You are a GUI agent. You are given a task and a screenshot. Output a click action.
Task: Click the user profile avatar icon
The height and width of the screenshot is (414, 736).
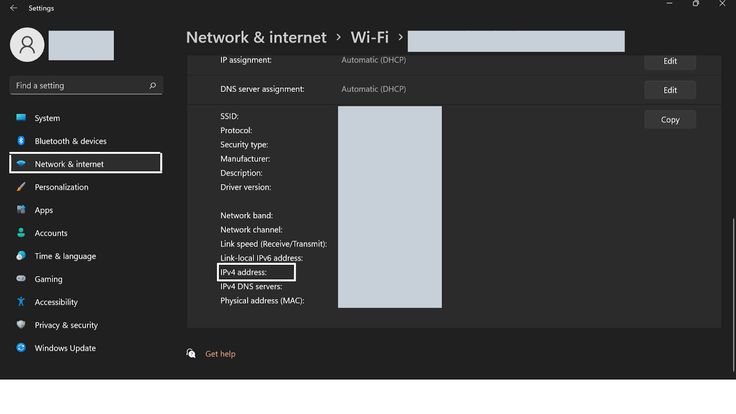27,45
